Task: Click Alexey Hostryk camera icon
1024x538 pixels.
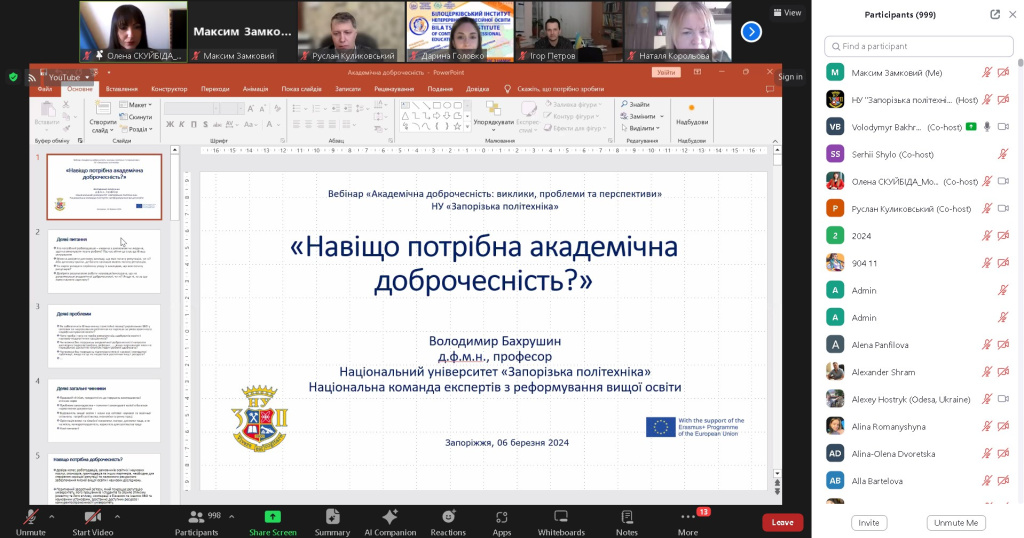Action: coord(1004,400)
